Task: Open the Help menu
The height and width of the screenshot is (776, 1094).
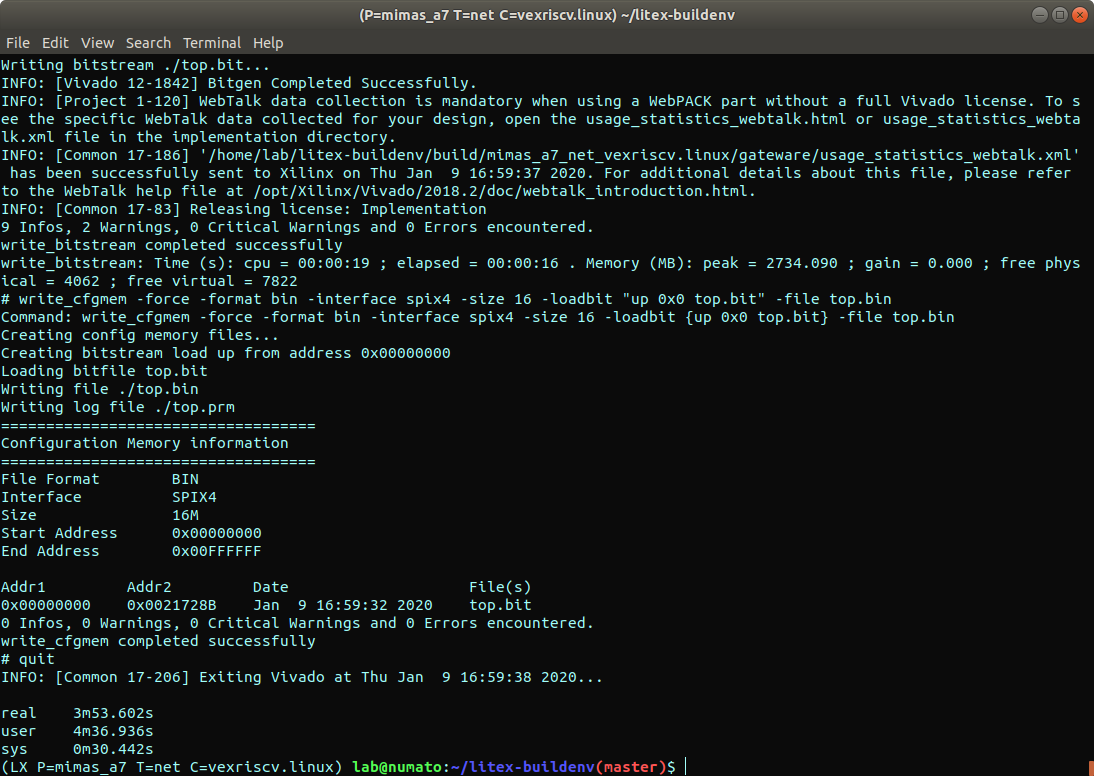Action: coord(268,43)
